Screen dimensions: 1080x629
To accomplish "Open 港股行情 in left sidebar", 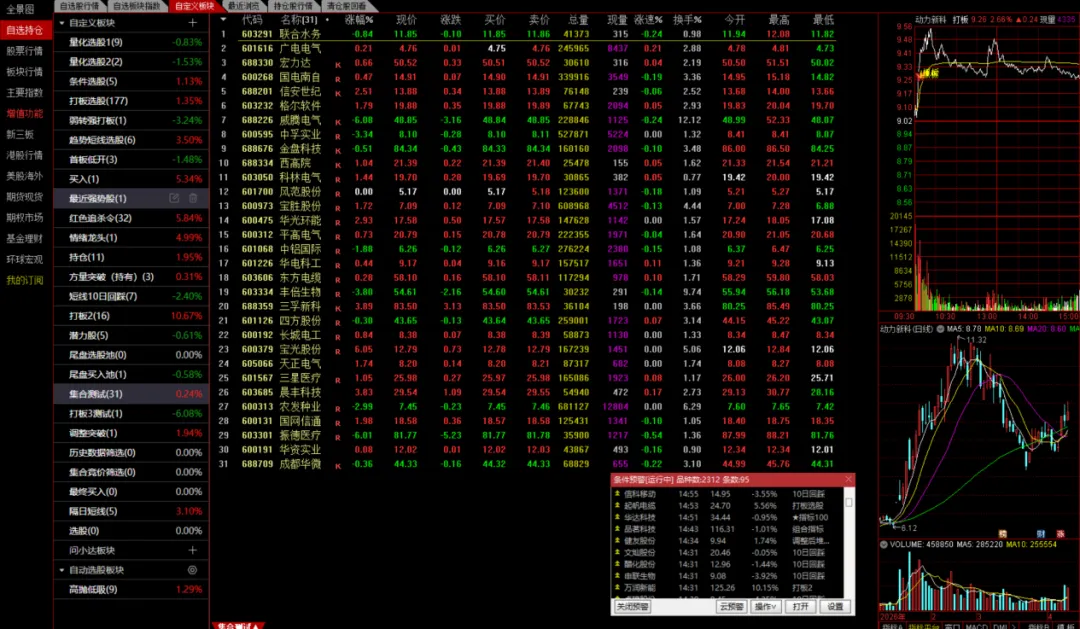I will tap(25, 155).
